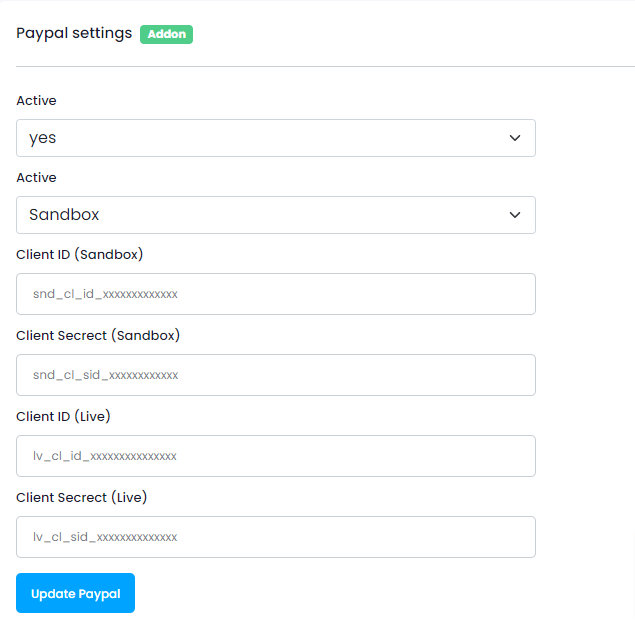The image size is (635, 638).
Task: Click the Active label above the Sandbox dropdown
Action: [x=36, y=178]
